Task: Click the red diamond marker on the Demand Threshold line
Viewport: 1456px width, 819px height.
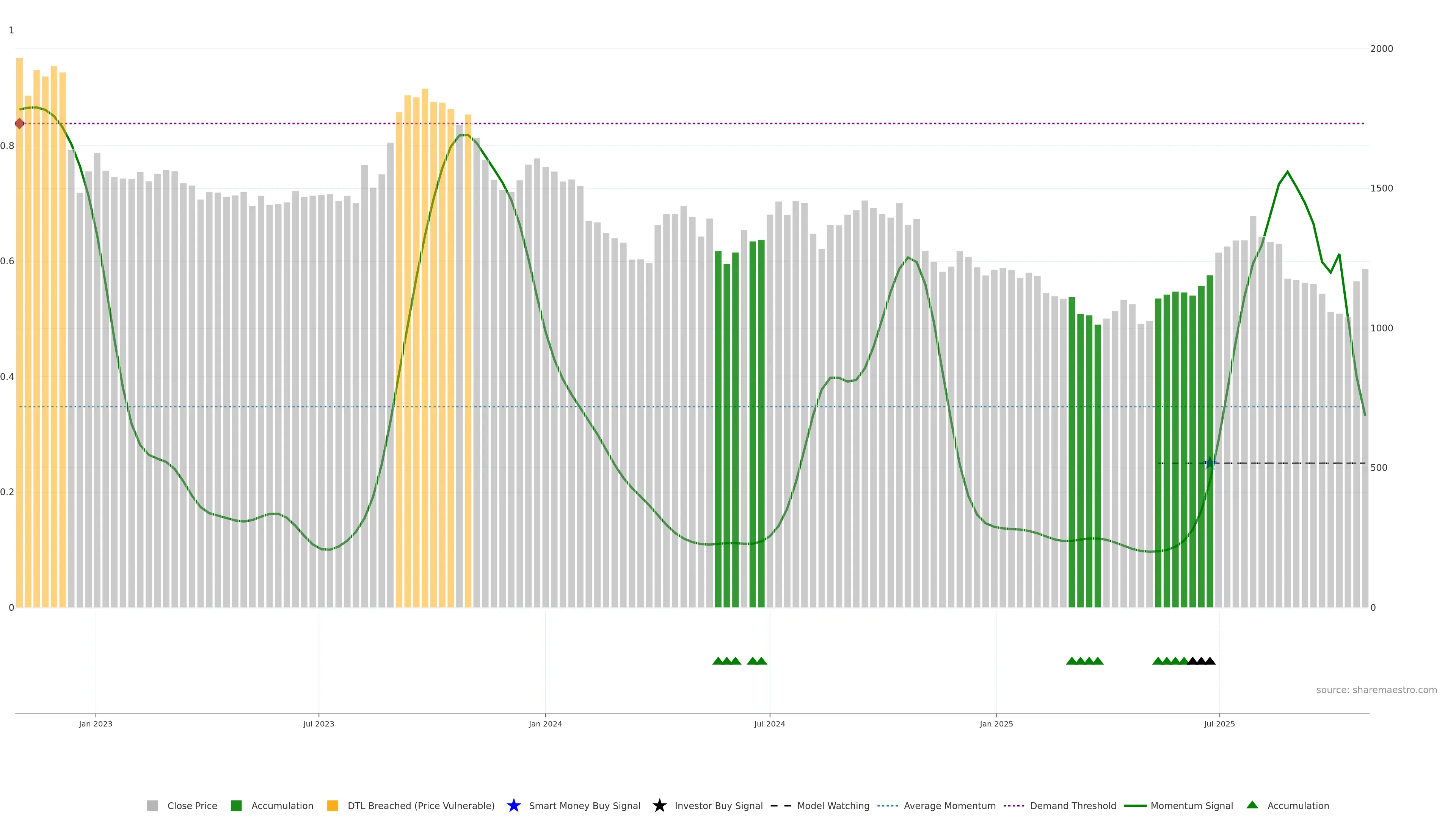Action: pyautogui.click(x=20, y=123)
